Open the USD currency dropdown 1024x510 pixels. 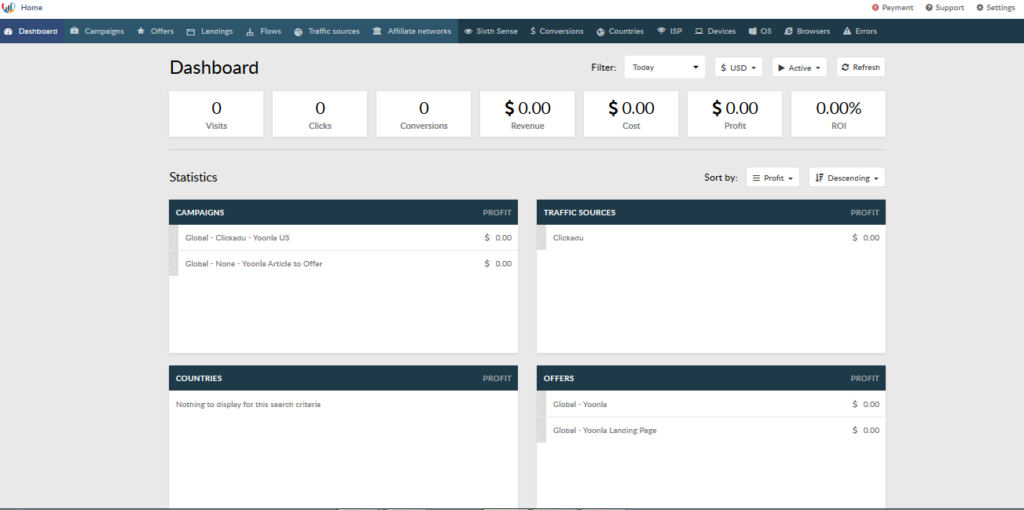pyautogui.click(x=738, y=67)
